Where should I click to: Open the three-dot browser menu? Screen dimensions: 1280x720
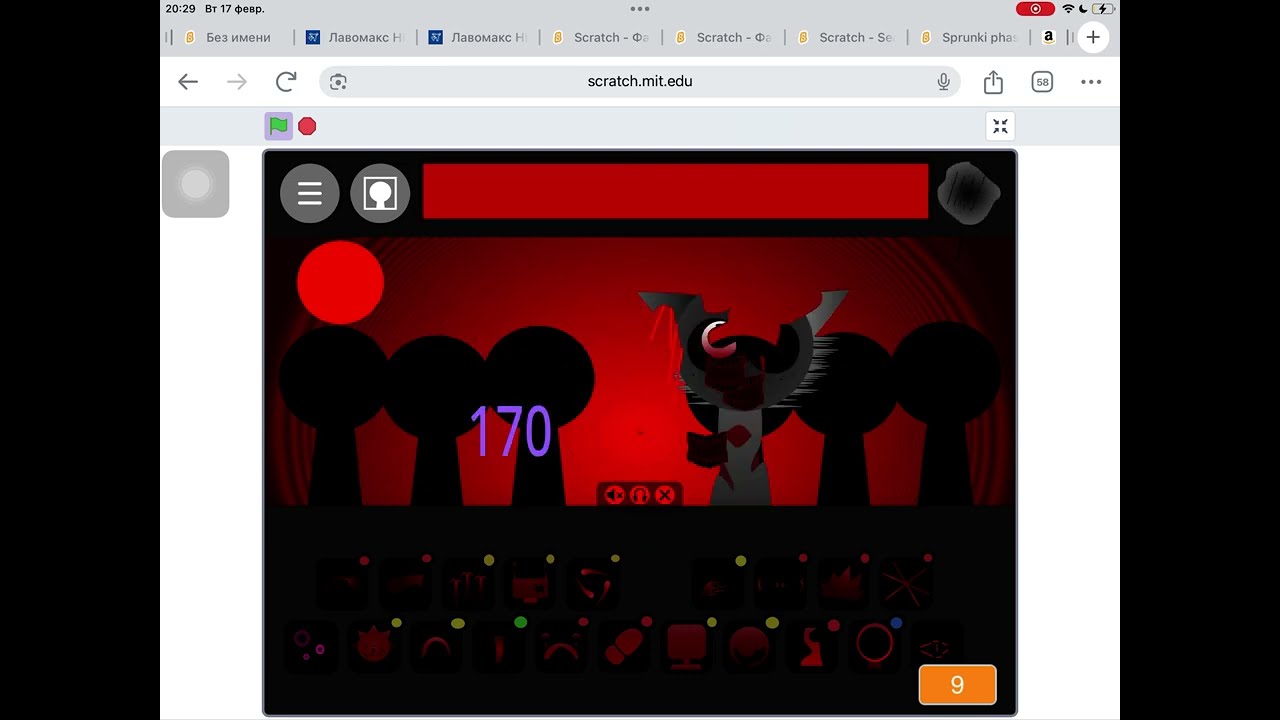[1091, 82]
